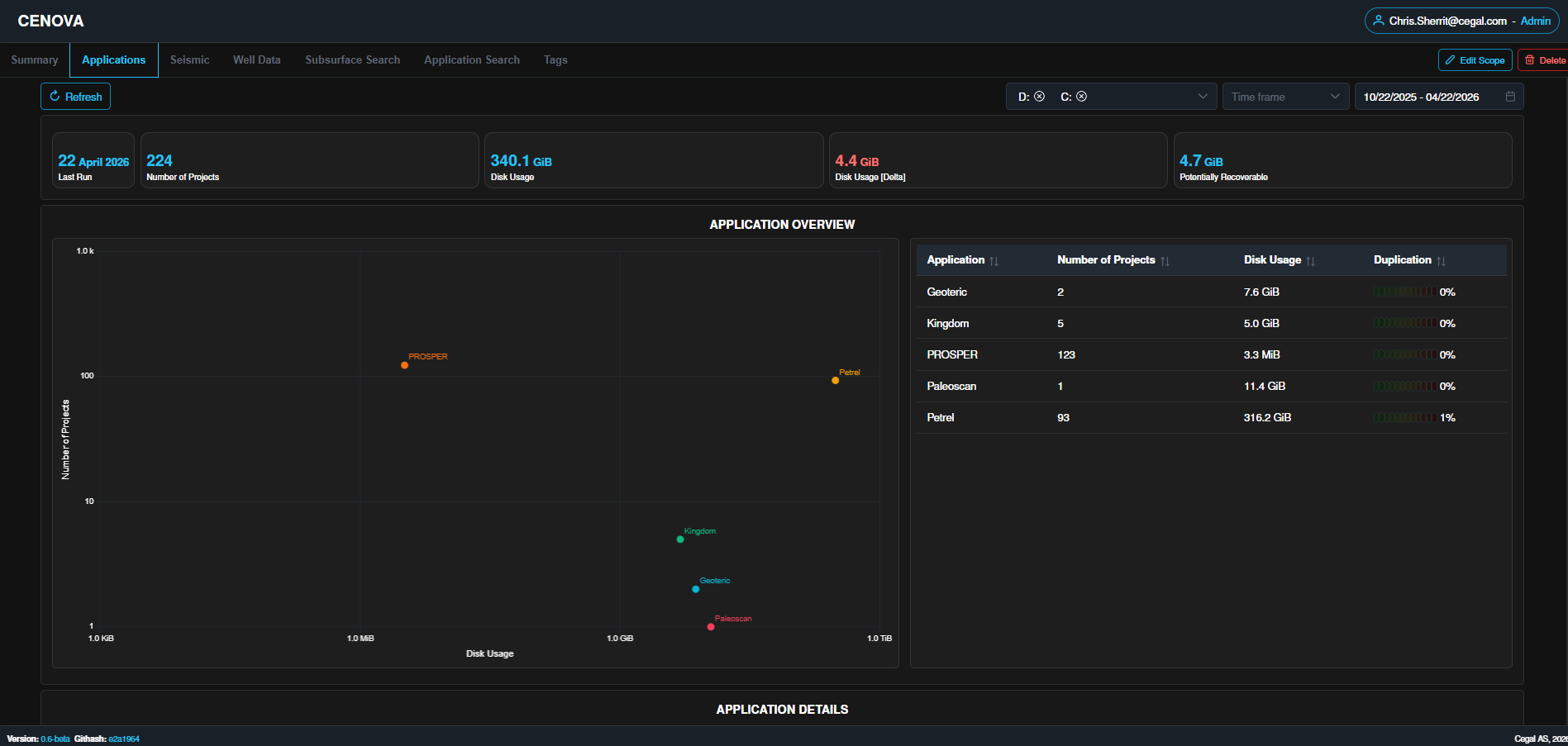Sort table by Duplication column
This screenshot has width=1568, height=746.
click(x=1441, y=261)
